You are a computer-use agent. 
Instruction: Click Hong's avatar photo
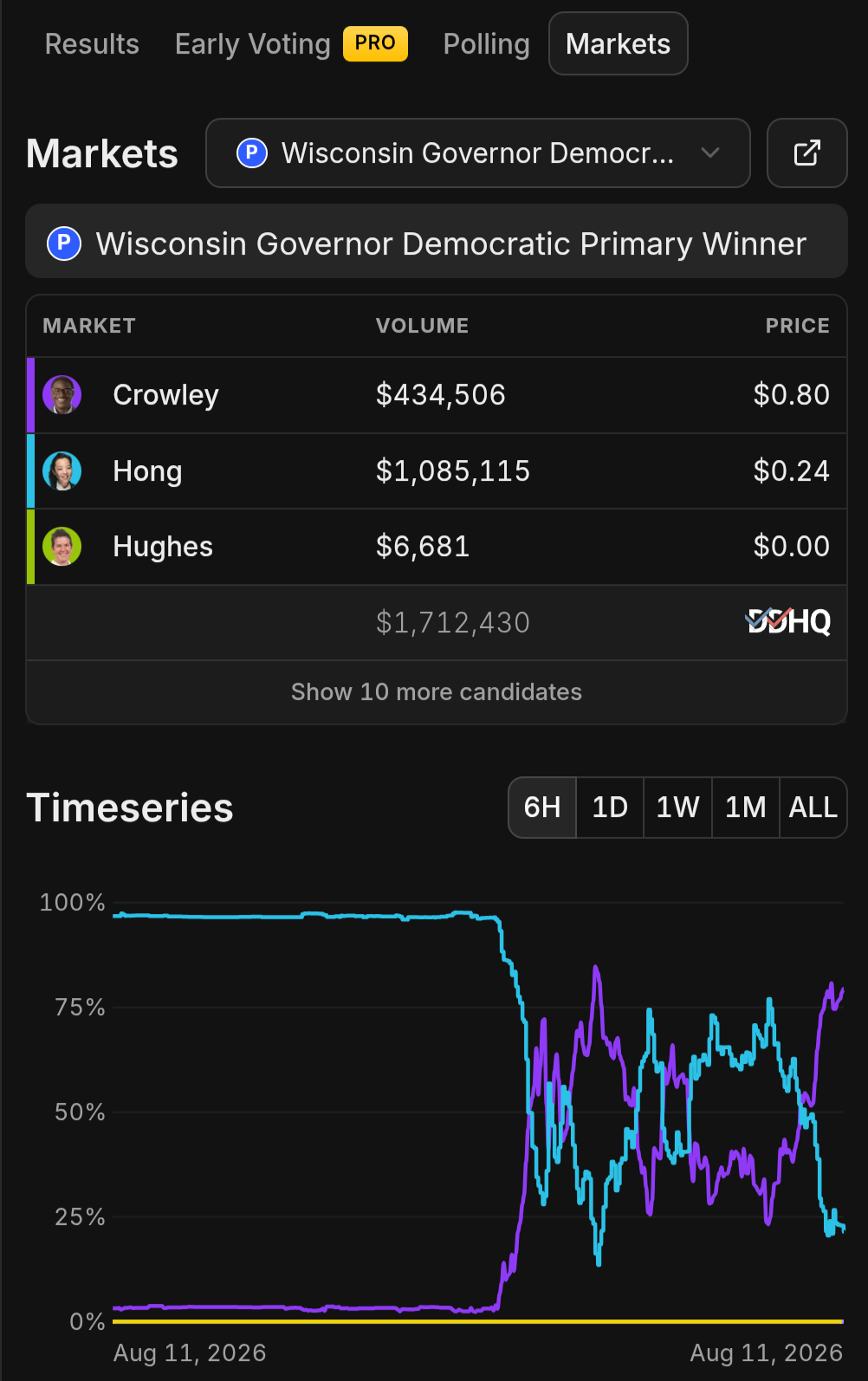pos(62,470)
